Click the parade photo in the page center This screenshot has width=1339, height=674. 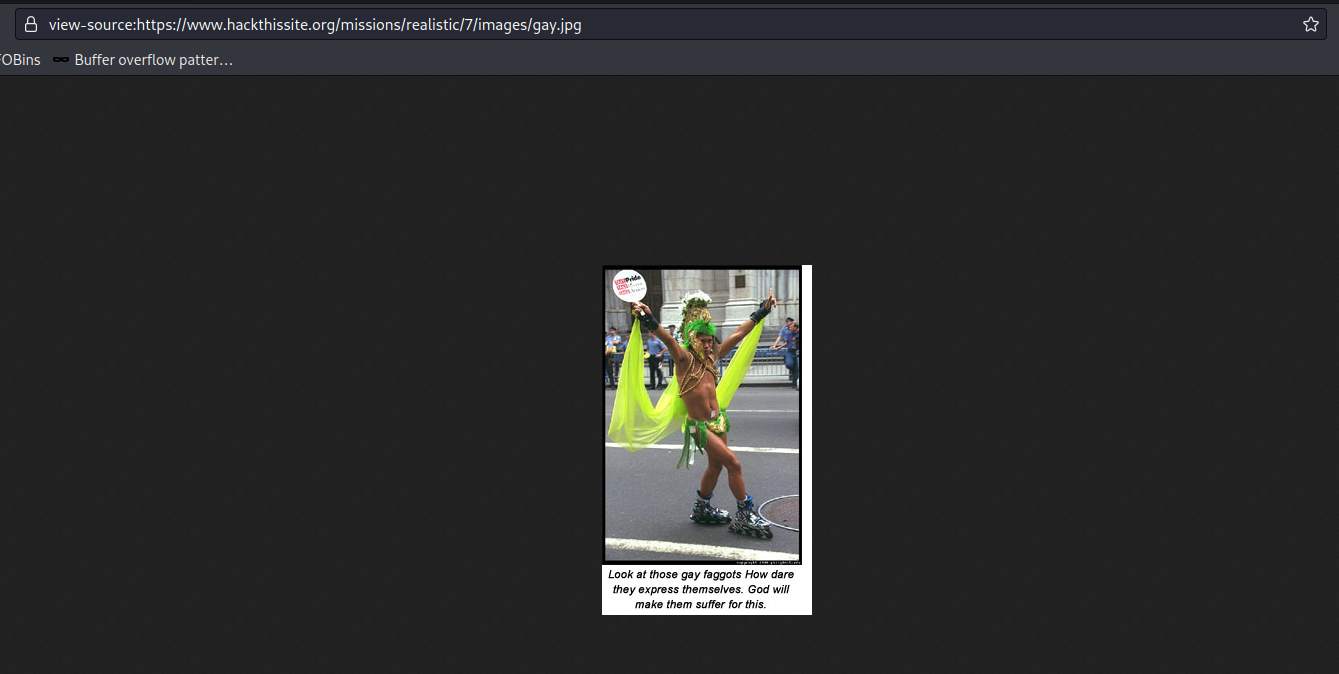pos(701,415)
